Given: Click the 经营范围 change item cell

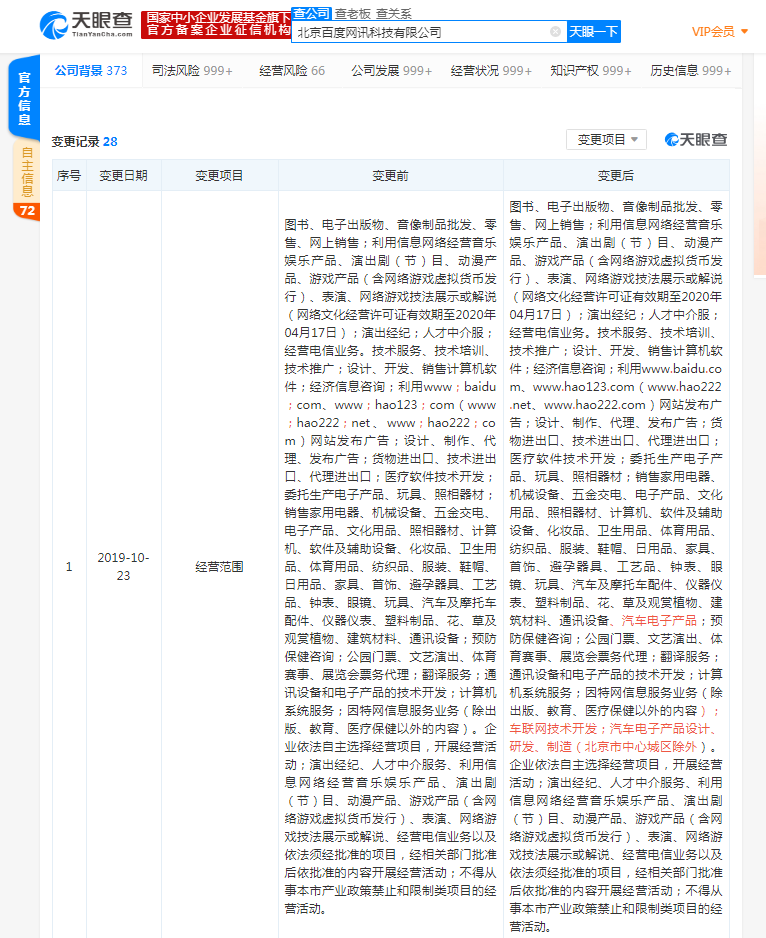Looking at the screenshot, I should click(220, 567).
